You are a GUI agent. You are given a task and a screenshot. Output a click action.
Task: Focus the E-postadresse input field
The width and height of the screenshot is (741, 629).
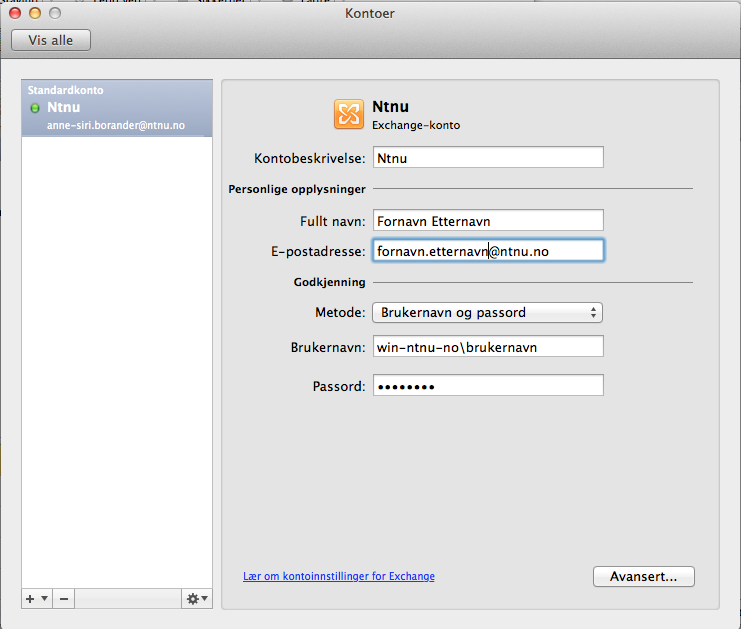pos(488,251)
